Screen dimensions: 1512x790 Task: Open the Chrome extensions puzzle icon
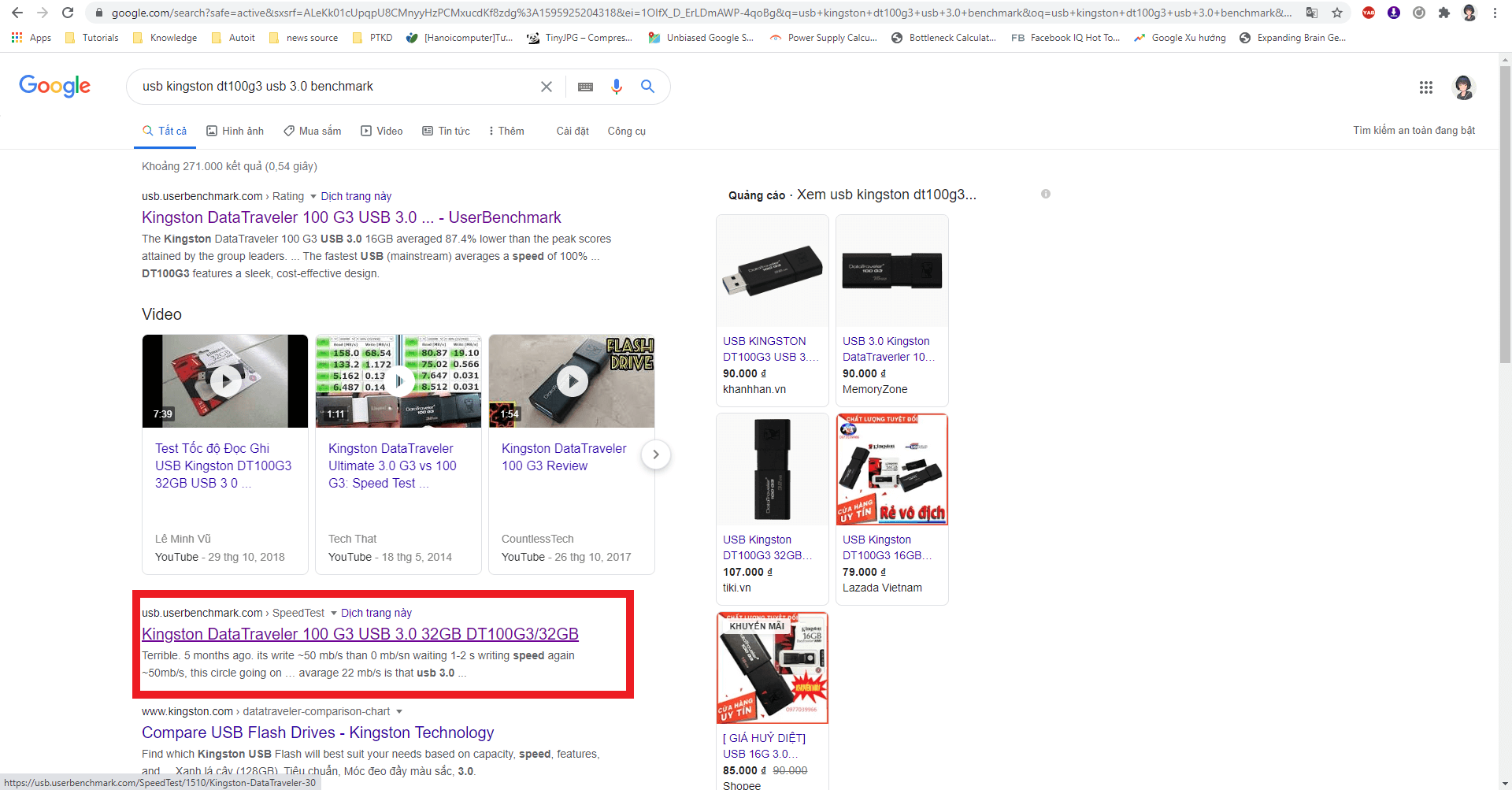tap(1443, 13)
